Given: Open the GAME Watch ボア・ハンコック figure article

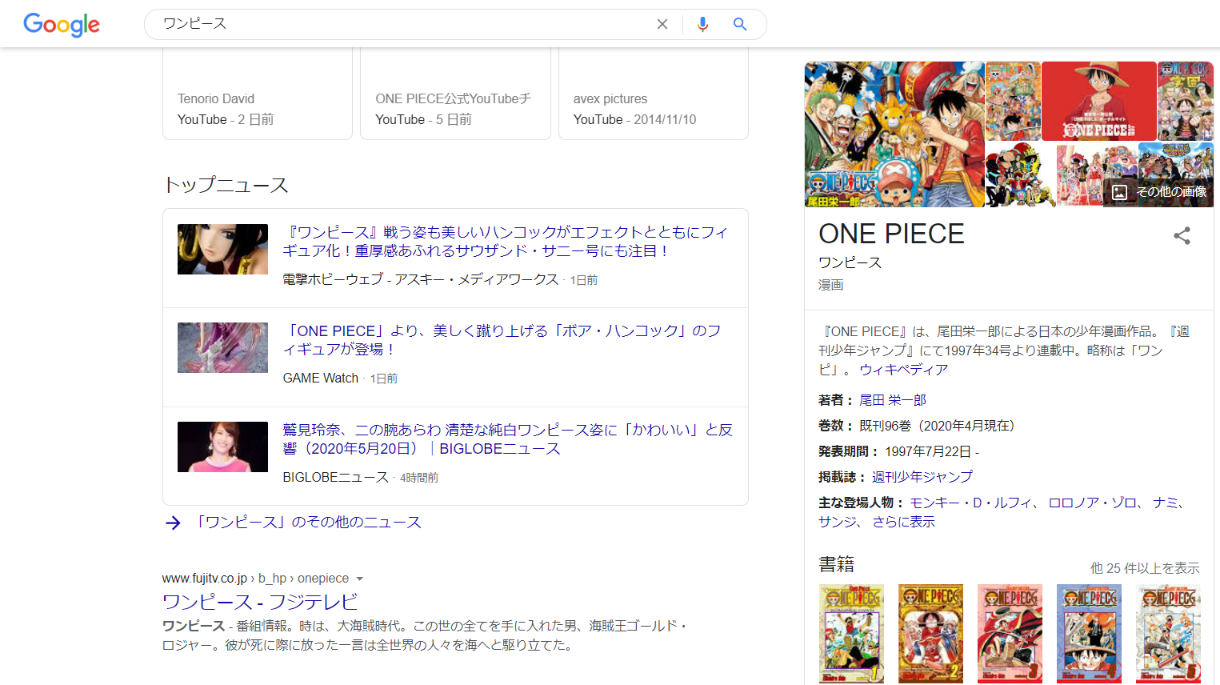Looking at the screenshot, I should coord(503,340).
